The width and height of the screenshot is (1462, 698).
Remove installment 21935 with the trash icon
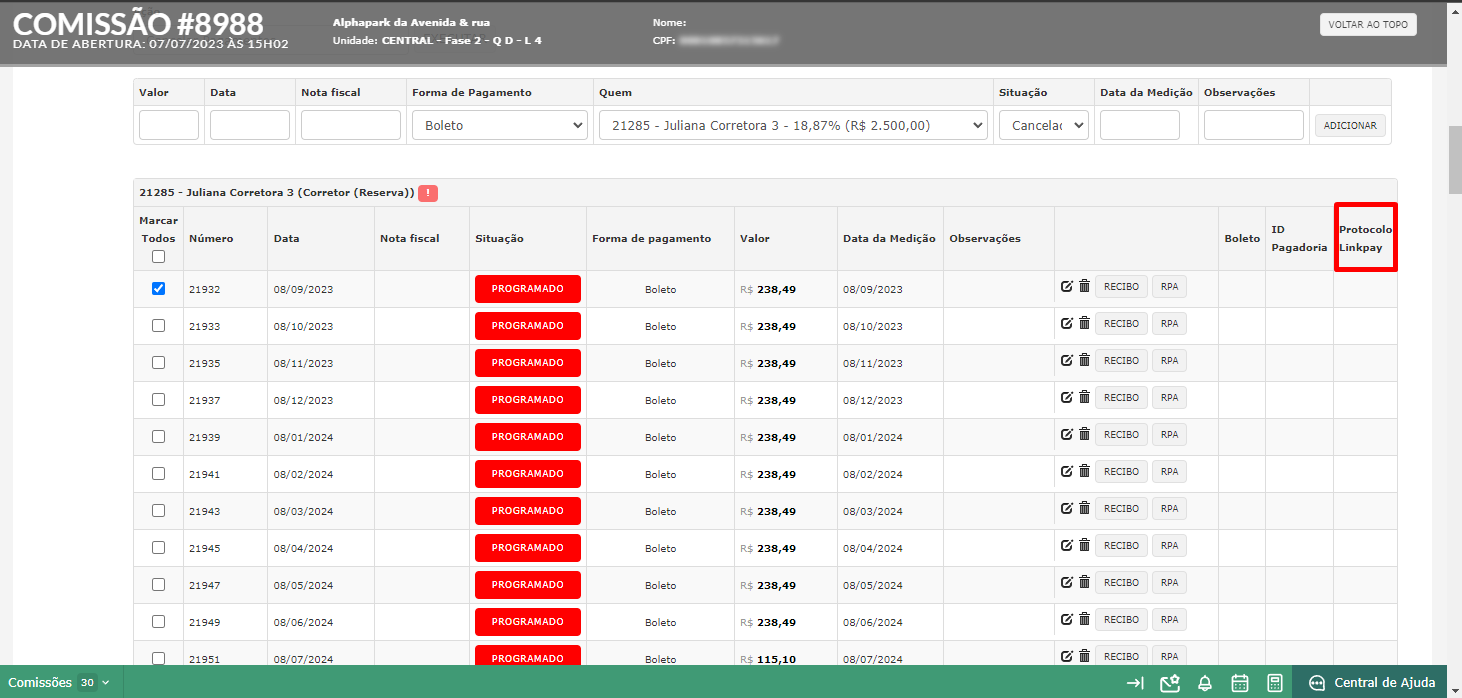point(1084,361)
